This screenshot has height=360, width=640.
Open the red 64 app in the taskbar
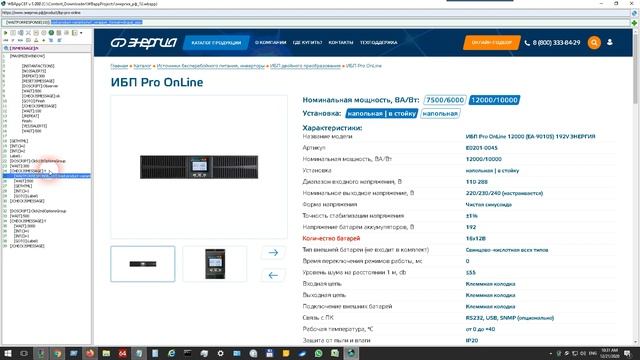[122, 353]
